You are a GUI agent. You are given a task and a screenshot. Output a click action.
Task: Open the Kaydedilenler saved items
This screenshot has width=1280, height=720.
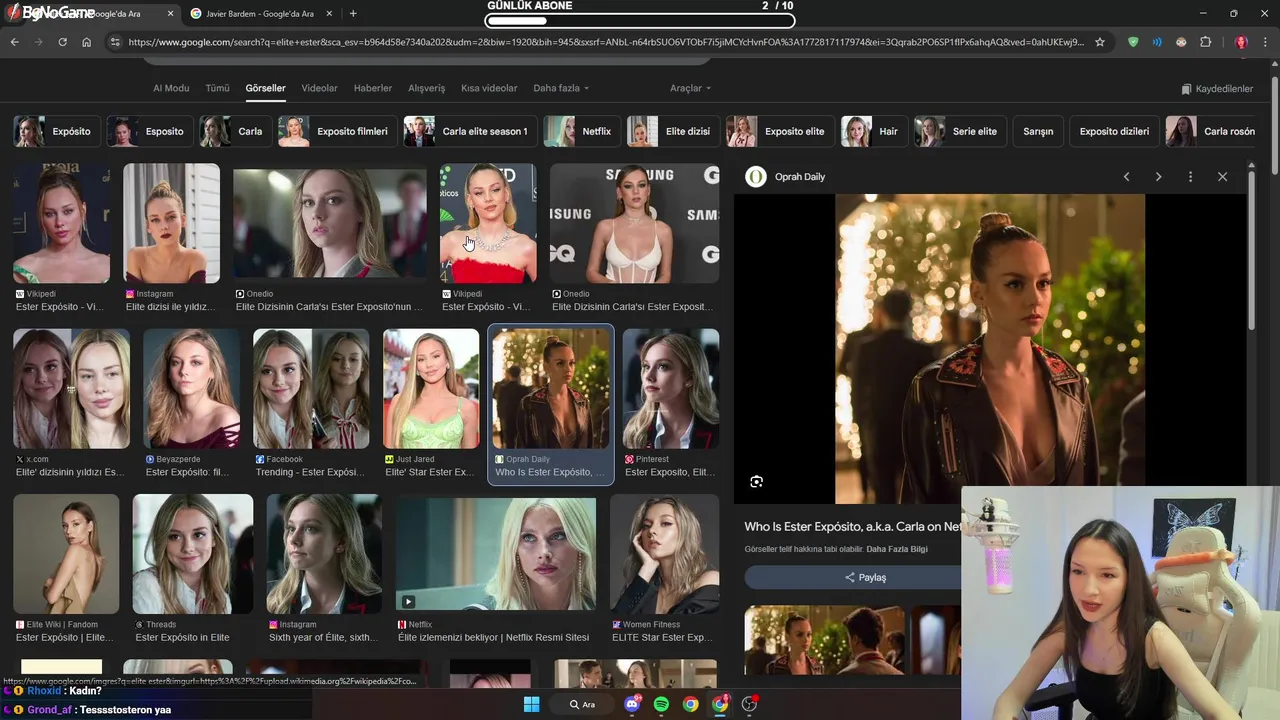click(x=1217, y=89)
